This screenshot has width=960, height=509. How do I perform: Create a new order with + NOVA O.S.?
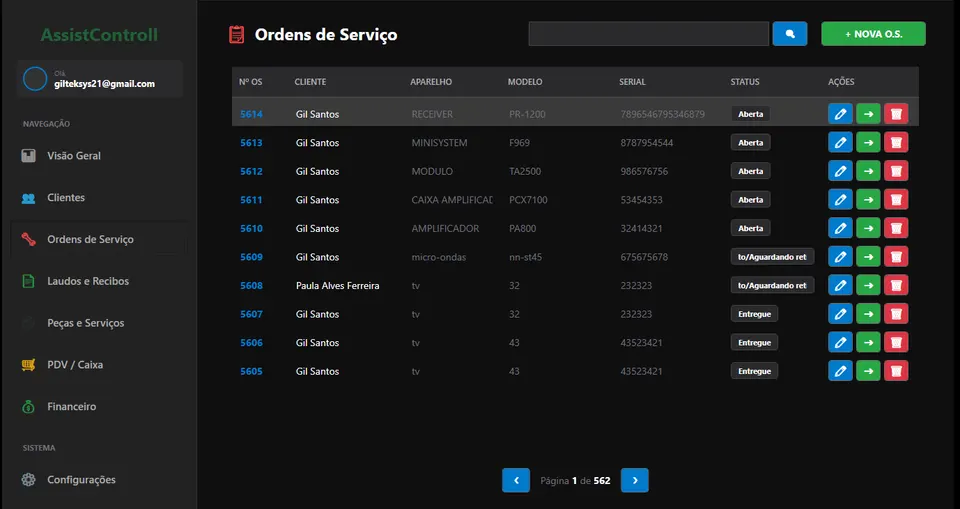(x=873, y=34)
